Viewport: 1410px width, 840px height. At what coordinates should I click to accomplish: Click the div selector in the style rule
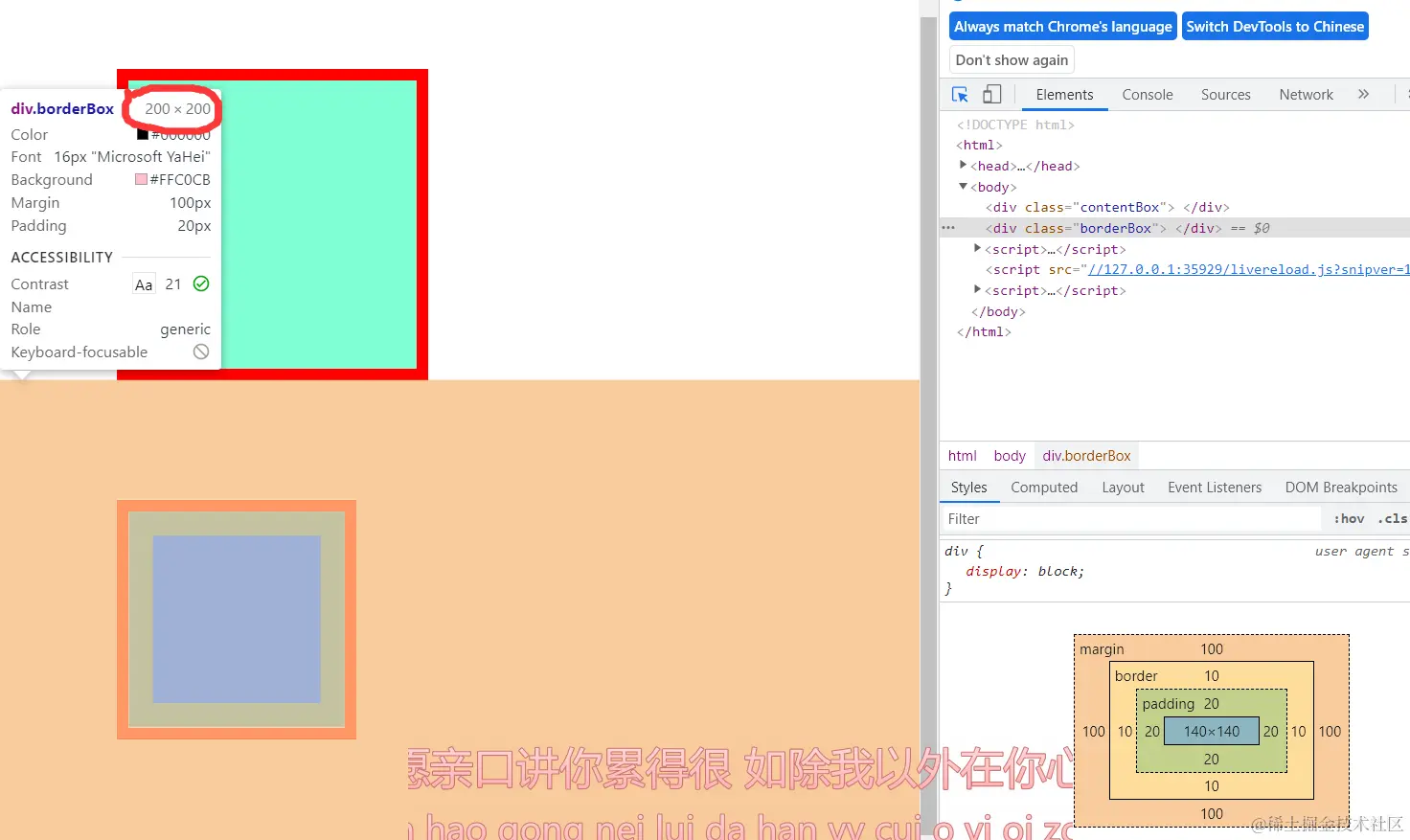956,552
